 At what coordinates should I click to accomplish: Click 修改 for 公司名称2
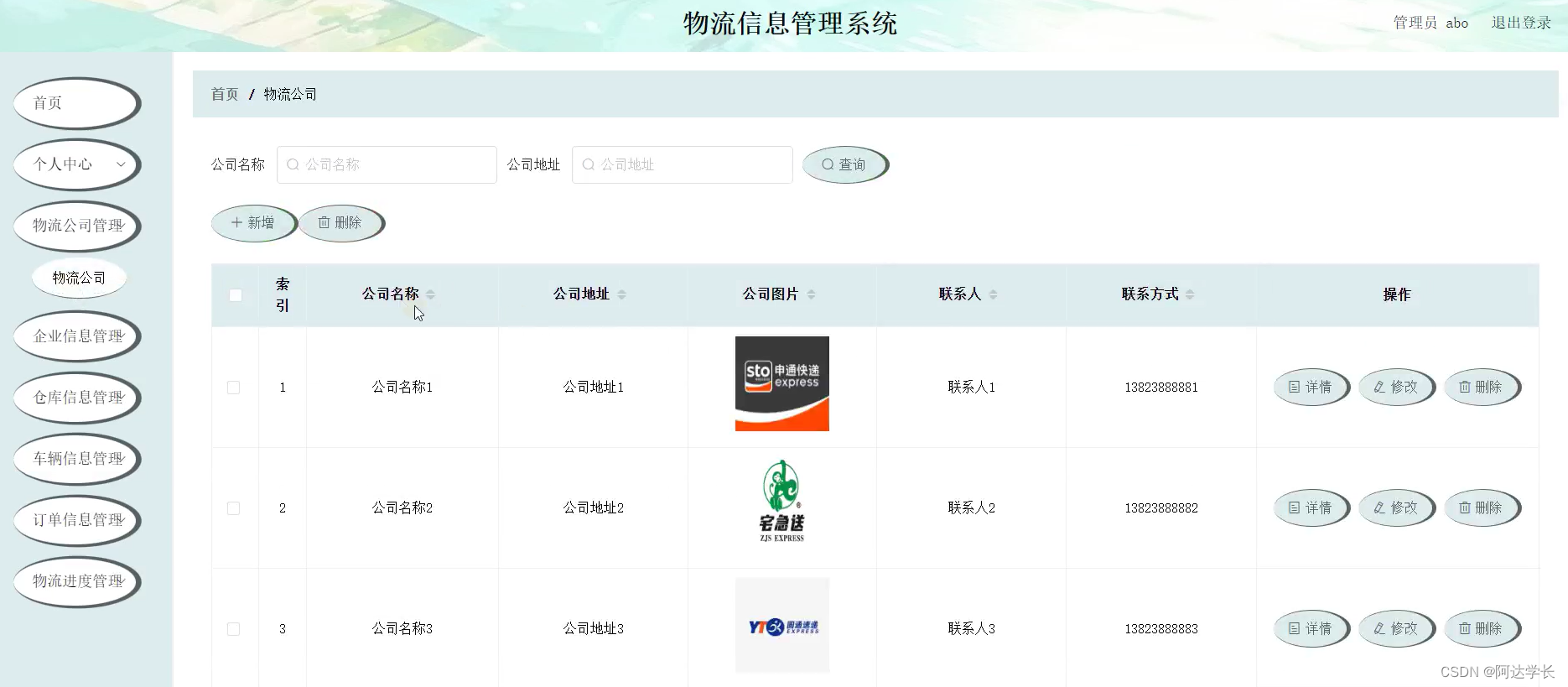pos(1397,508)
